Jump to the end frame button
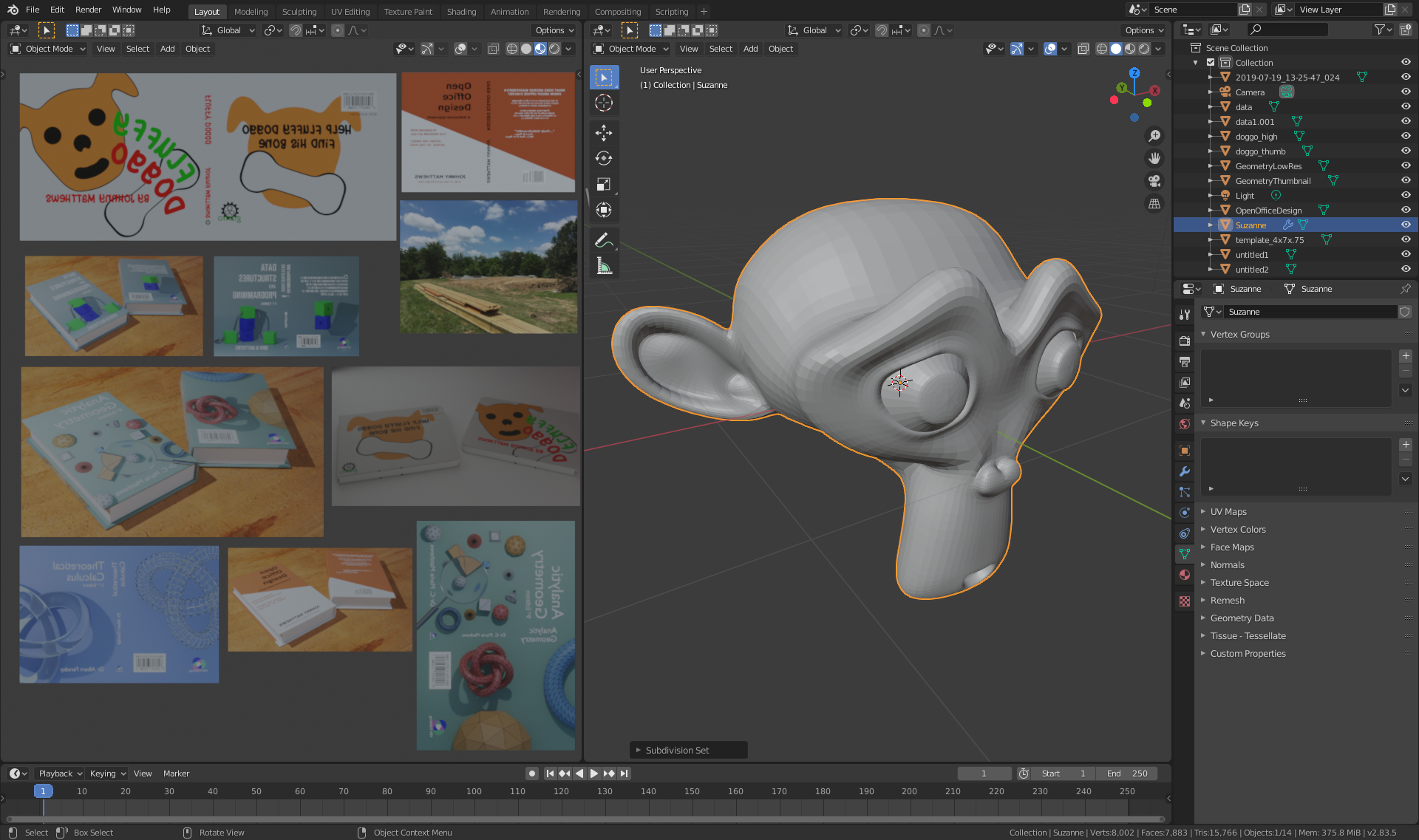The width and height of the screenshot is (1419, 840). tap(625, 774)
